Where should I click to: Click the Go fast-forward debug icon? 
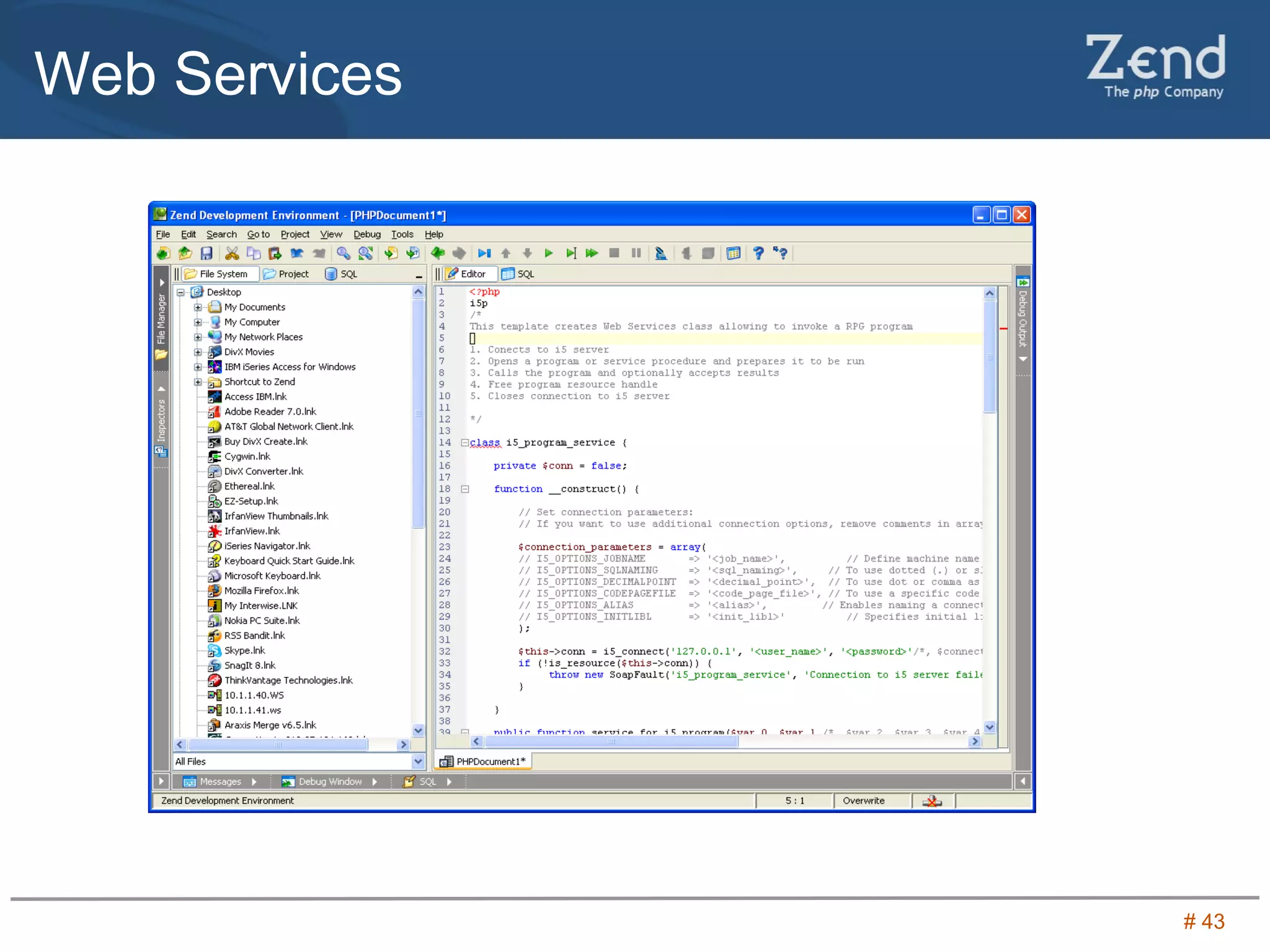[592, 253]
